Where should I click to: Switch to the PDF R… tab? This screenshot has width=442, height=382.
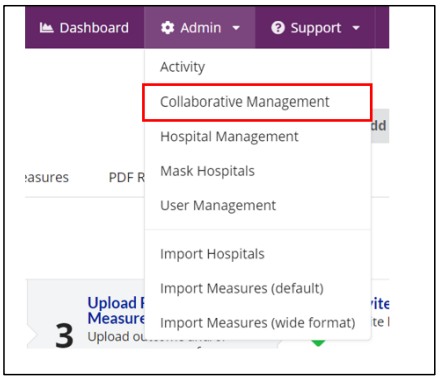(x=127, y=177)
